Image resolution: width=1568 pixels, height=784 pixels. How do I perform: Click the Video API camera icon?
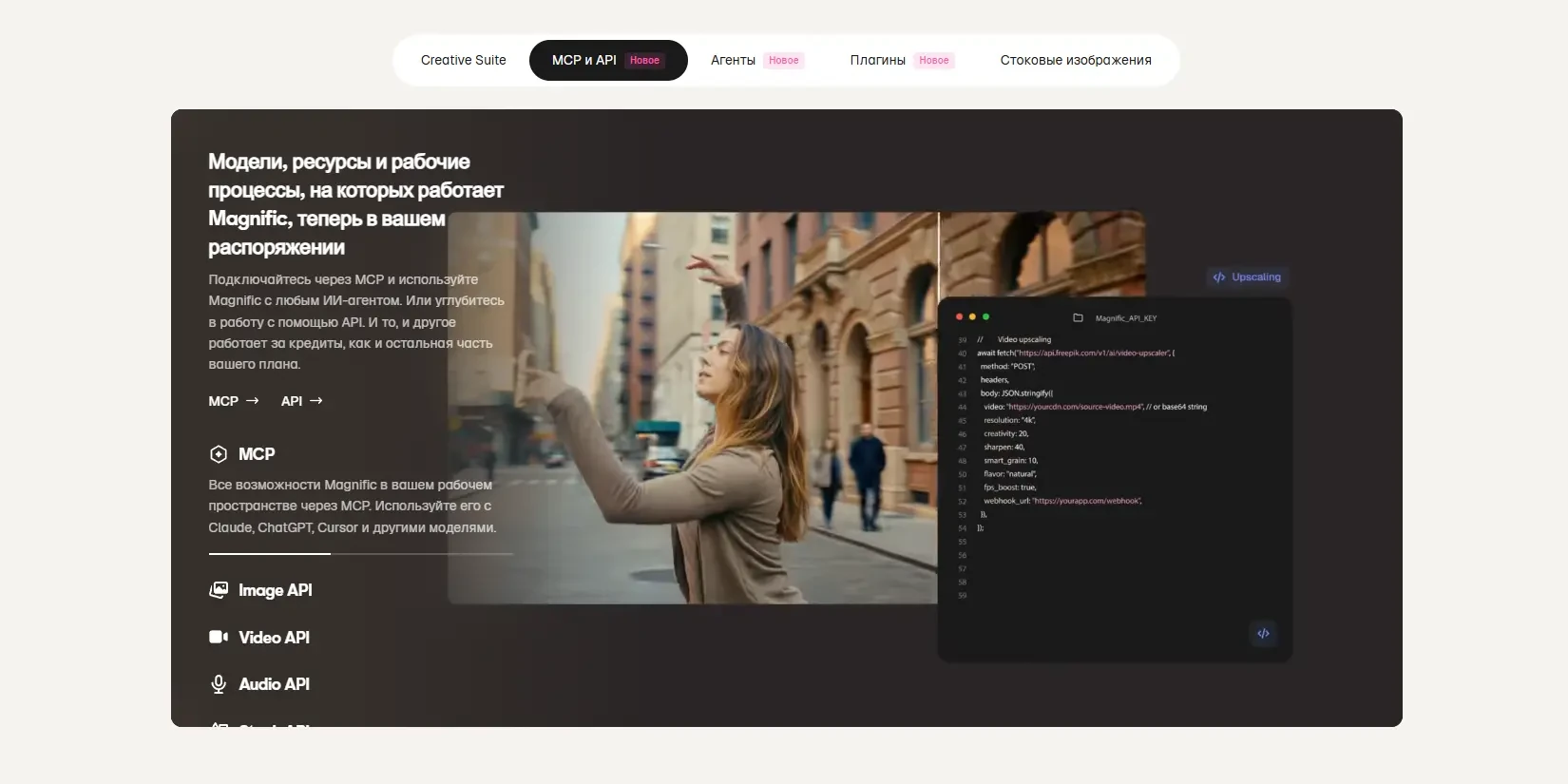coord(219,637)
